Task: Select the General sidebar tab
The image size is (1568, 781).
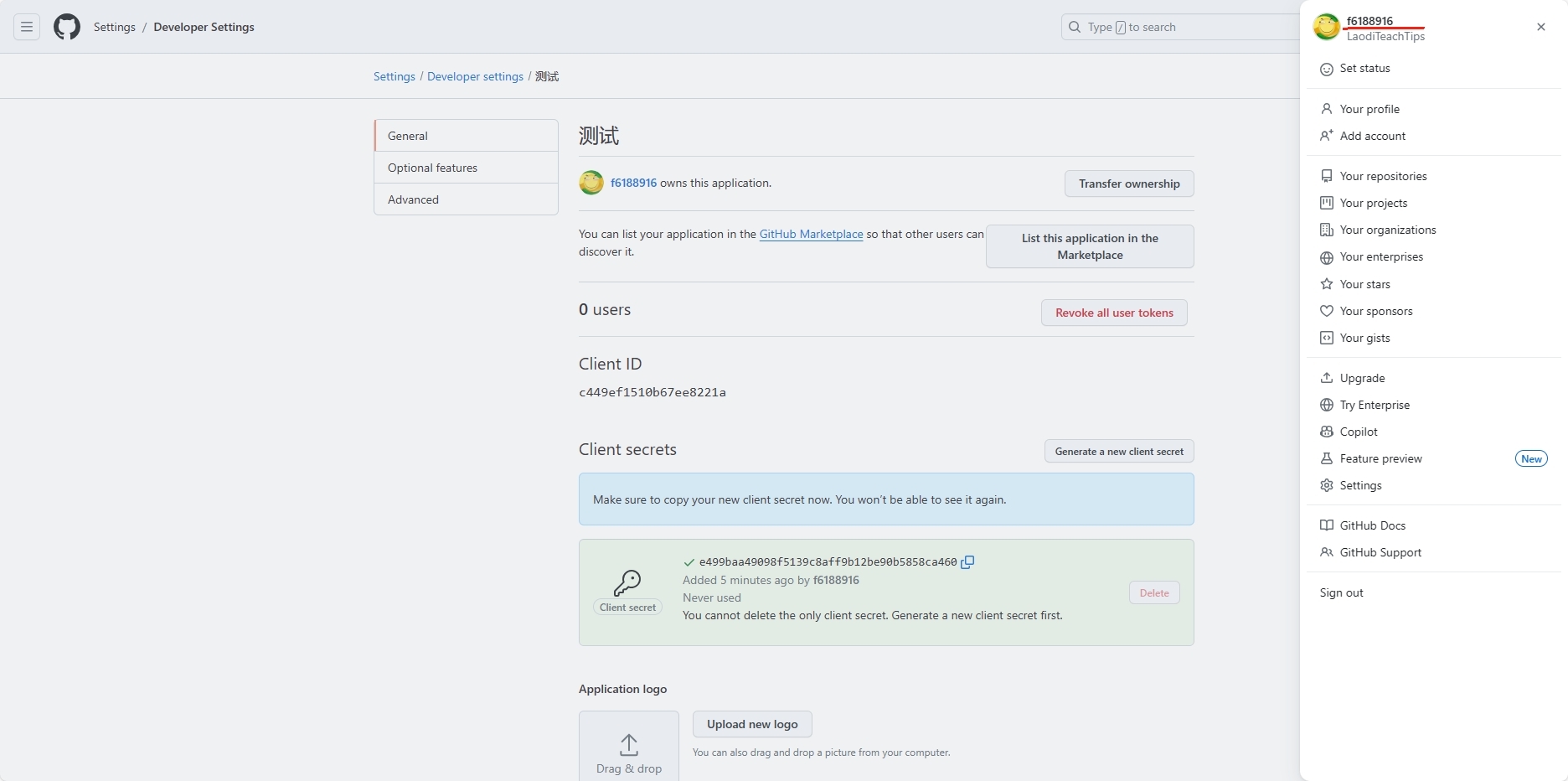Action: coord(466,136)
